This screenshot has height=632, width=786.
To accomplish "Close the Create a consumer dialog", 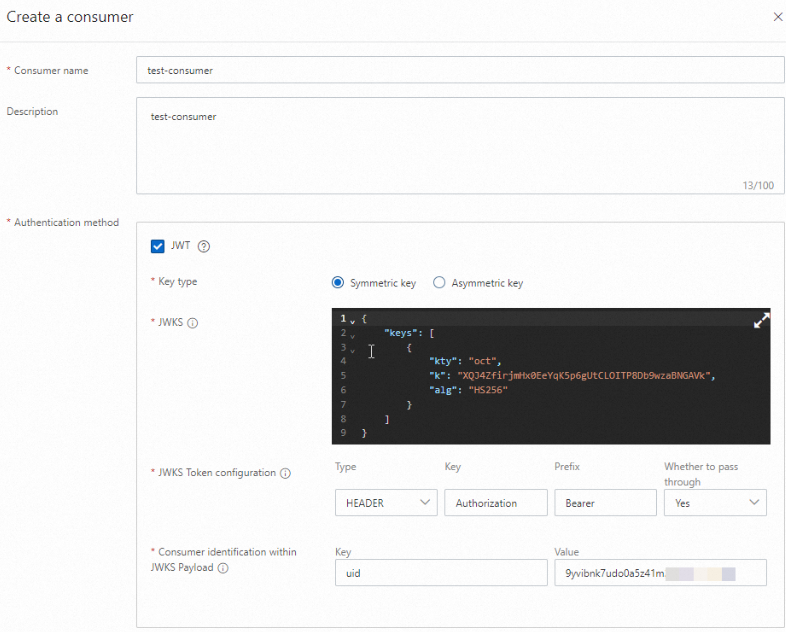I will click(x=778, y=17).
